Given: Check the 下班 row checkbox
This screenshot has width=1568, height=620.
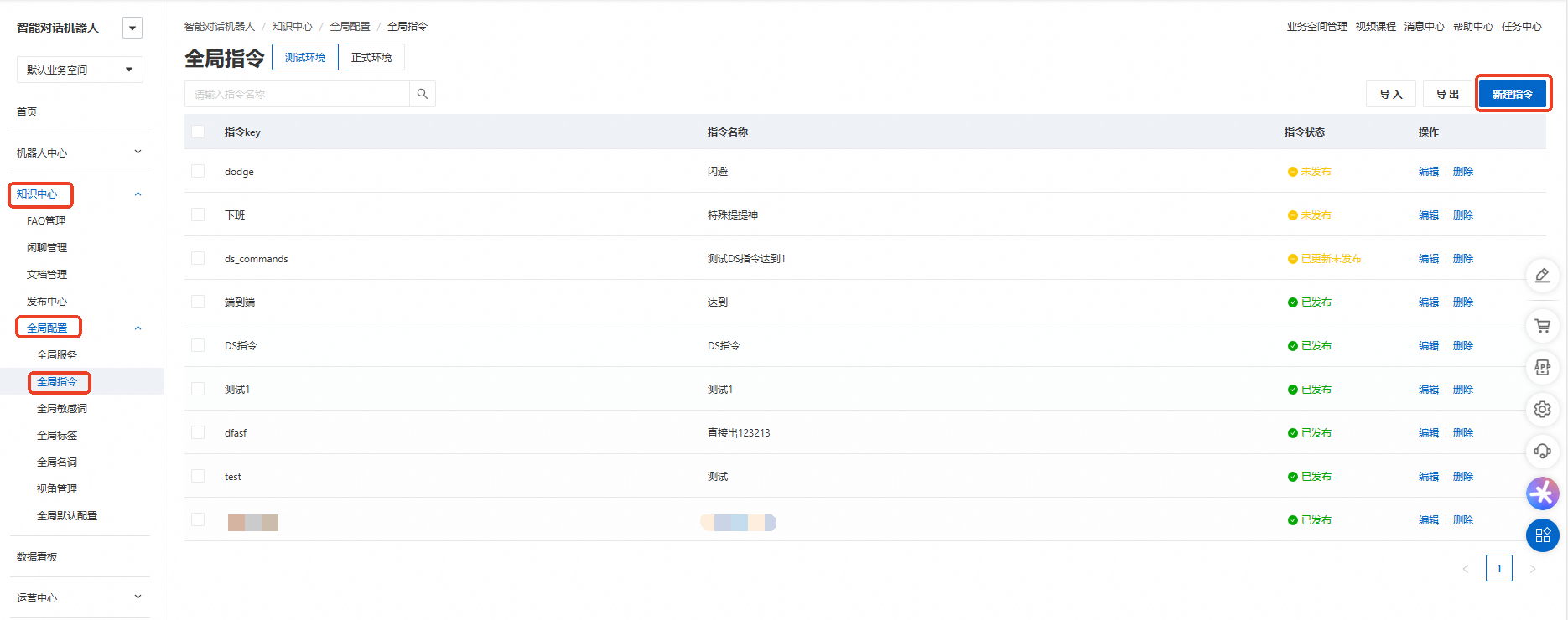Looking at the screenshot, I should click(198, 214).
